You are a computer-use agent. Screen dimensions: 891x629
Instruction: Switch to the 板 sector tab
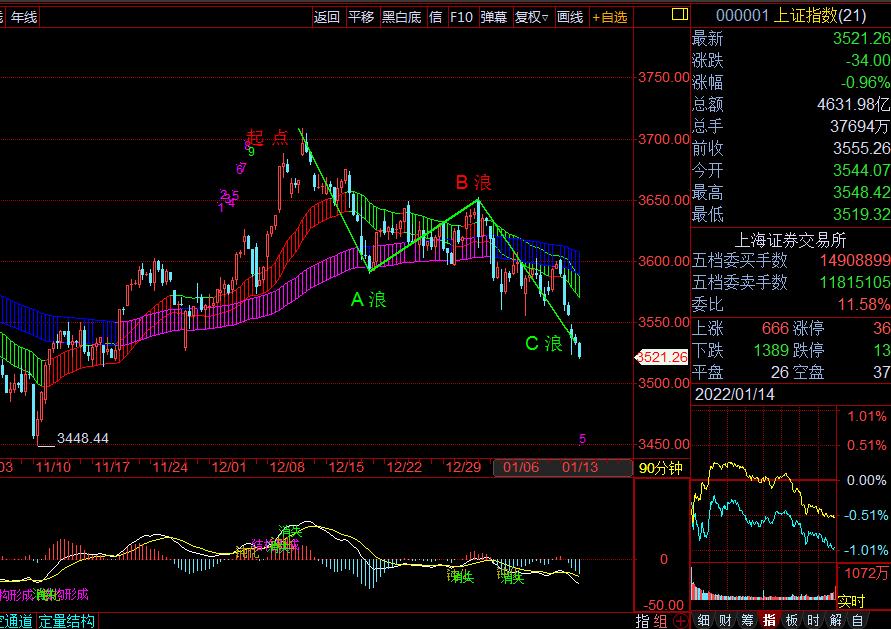tap(792, 620)
